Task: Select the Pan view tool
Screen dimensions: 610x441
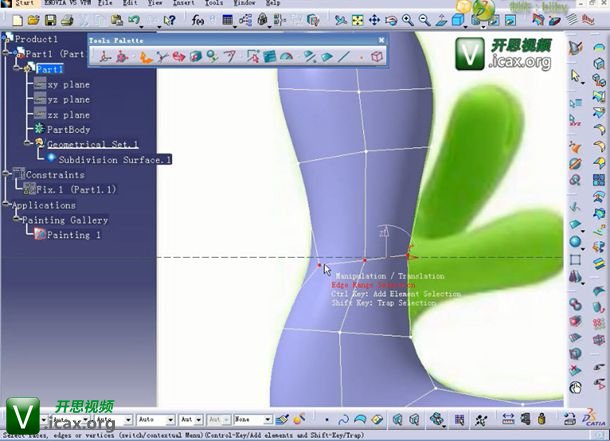Action: (374, 20)
